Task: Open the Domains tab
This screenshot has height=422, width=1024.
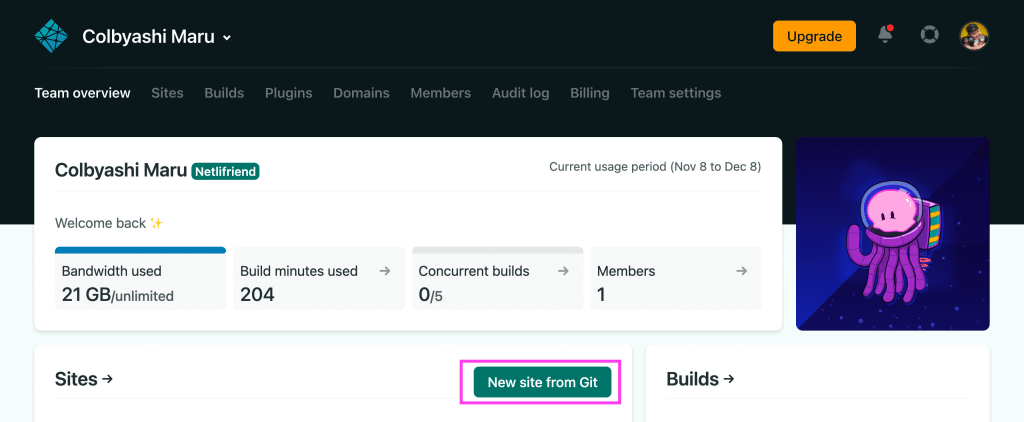Action: 361,93
